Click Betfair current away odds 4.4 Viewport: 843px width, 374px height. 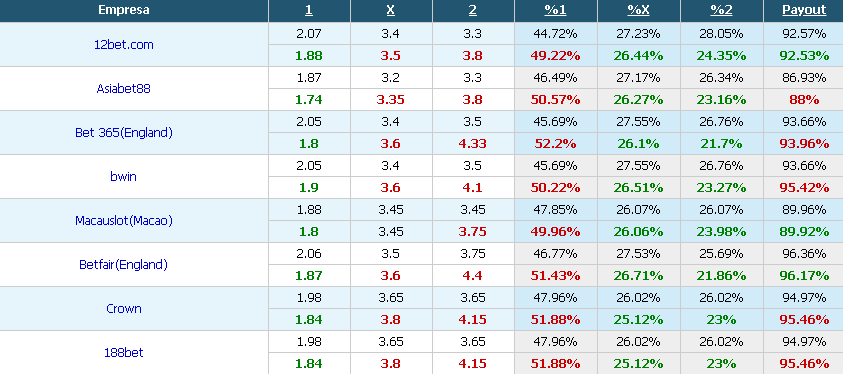coord(473,276)
